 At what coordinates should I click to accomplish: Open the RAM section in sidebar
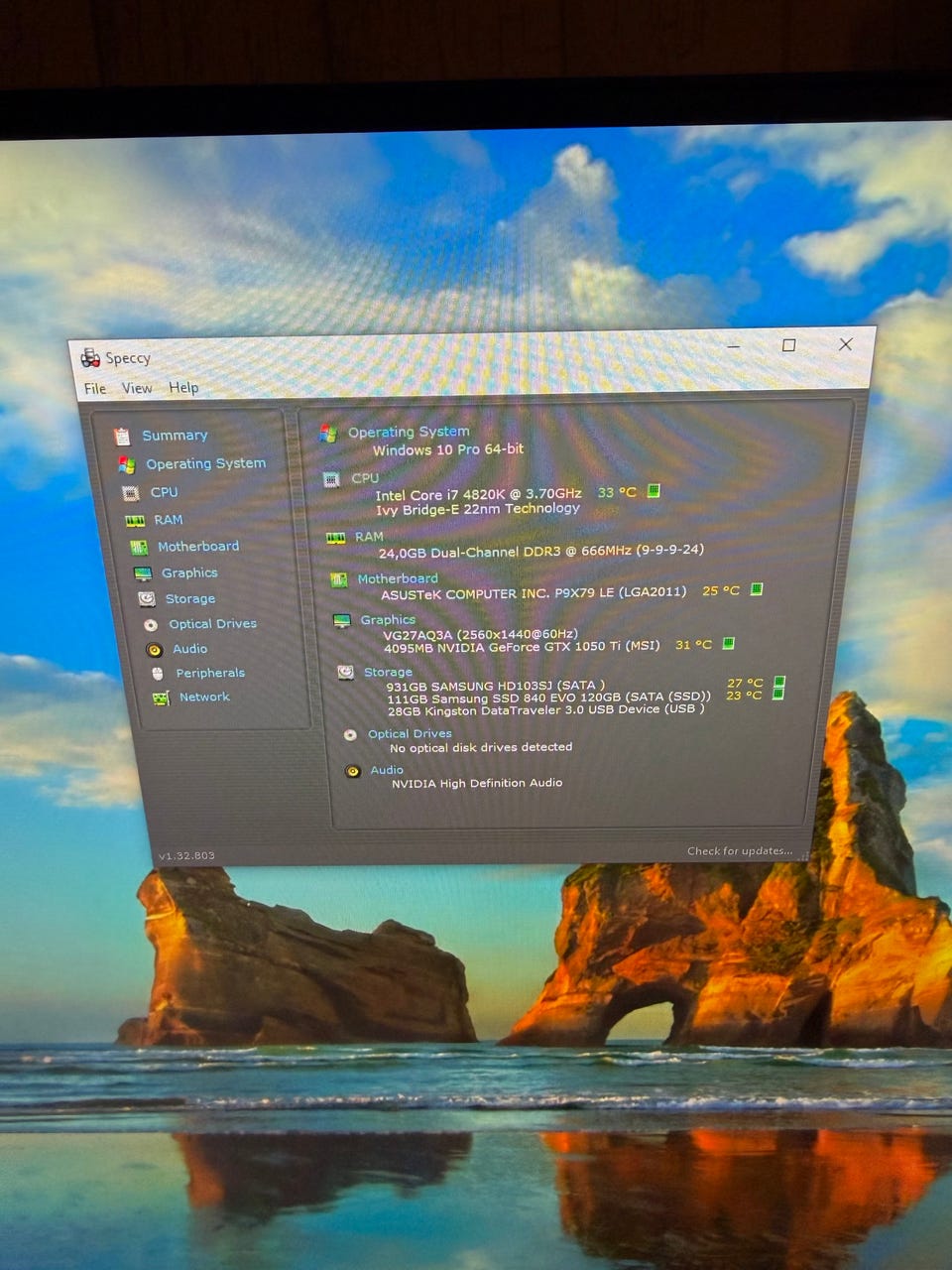168,520
